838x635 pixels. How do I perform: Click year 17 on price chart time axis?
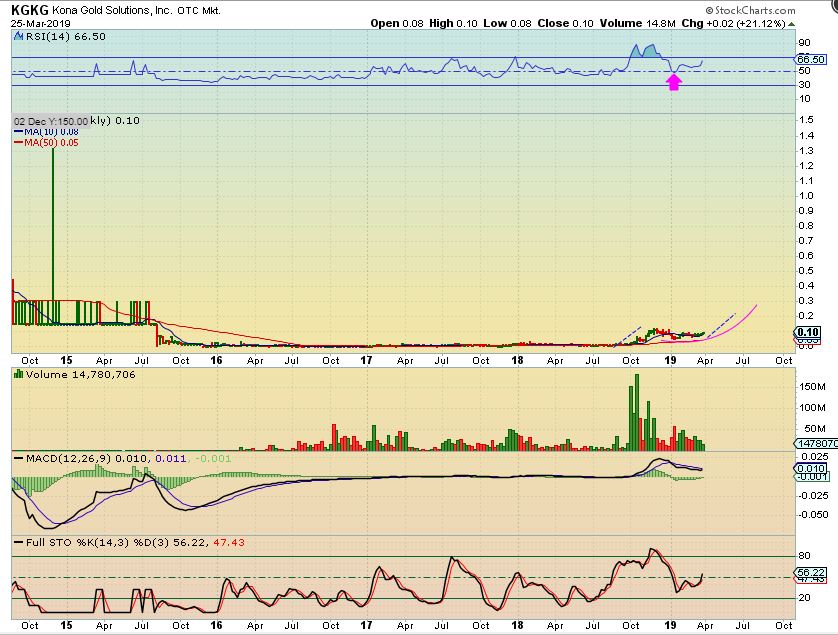(367, 357)
